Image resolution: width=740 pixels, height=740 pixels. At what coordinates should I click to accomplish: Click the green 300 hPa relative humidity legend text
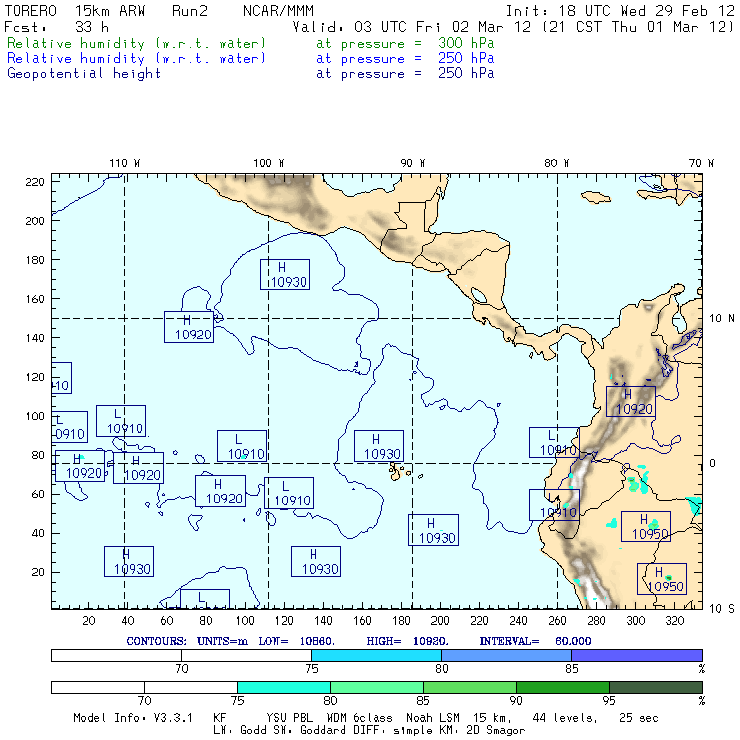pos(251,43)
